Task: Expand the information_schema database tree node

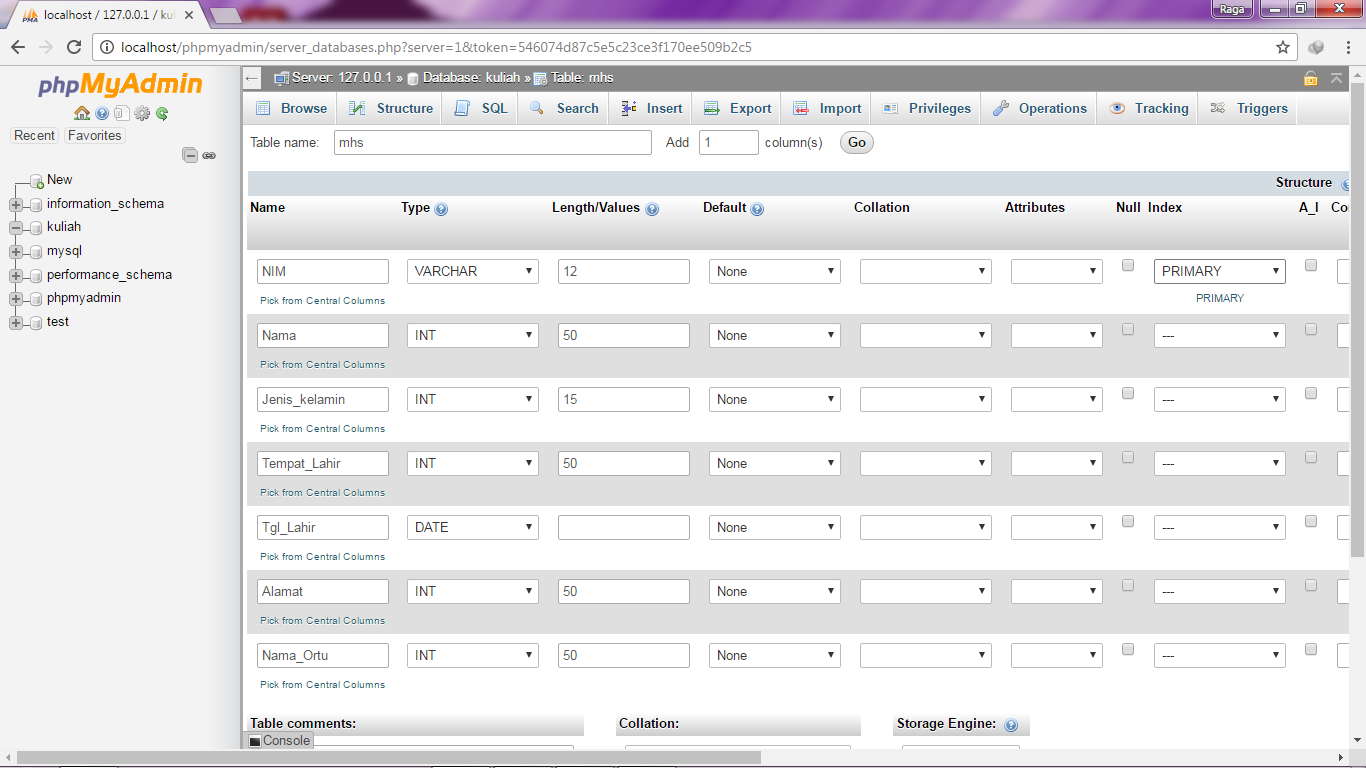Action: 15,204
